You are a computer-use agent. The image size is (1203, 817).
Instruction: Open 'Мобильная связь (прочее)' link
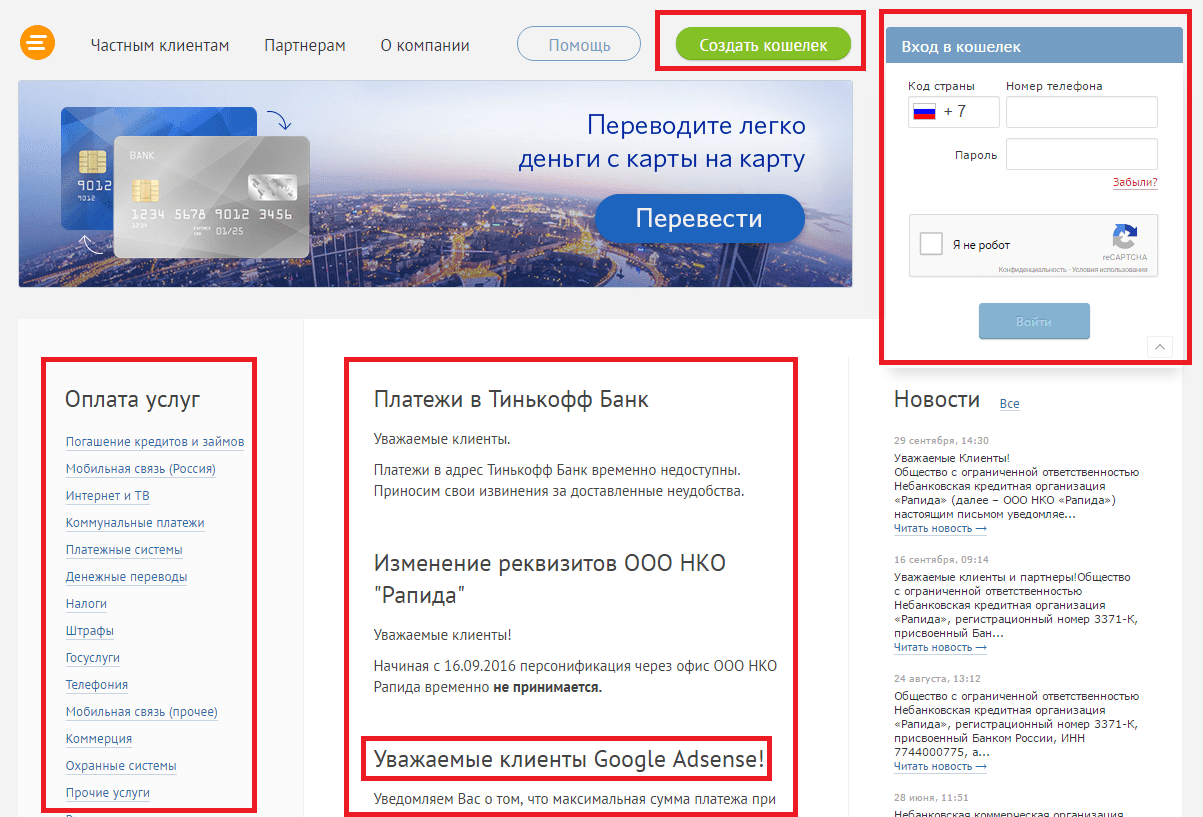(x=142, y=712)
